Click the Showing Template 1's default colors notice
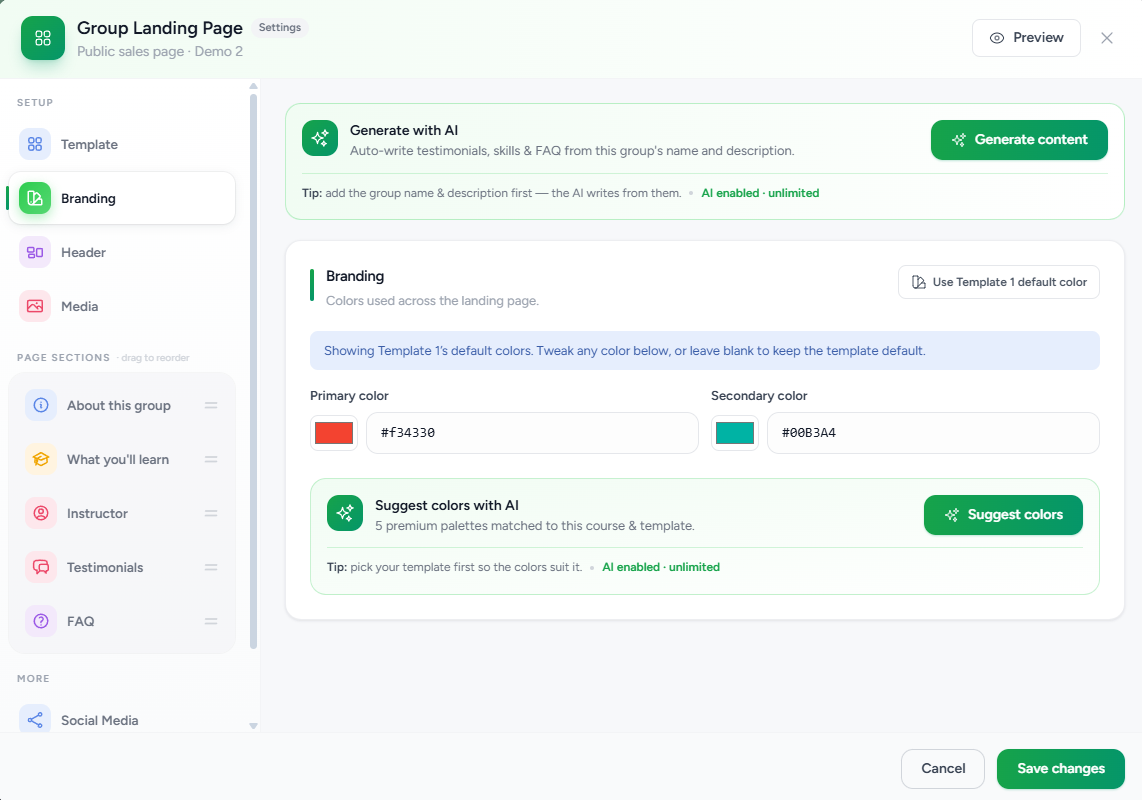1142x800 pixels. click(704, 350)
